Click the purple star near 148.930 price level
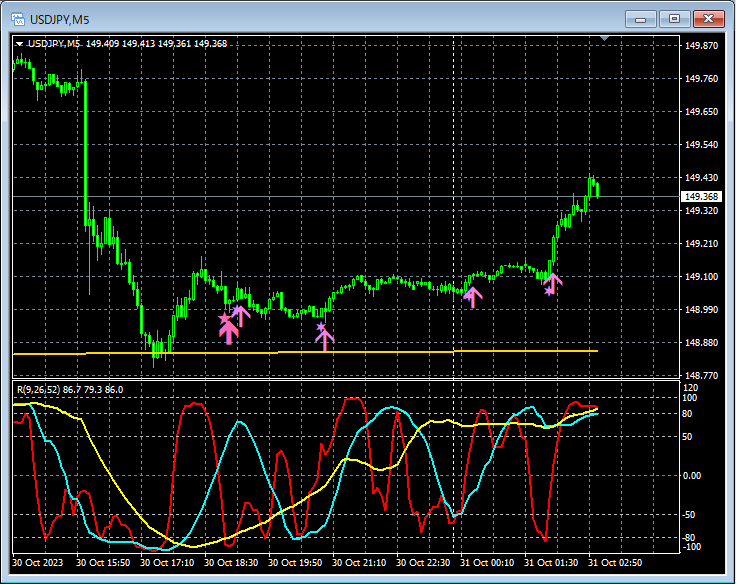Viewport: 737px width, 584px height. click(321, 327)
